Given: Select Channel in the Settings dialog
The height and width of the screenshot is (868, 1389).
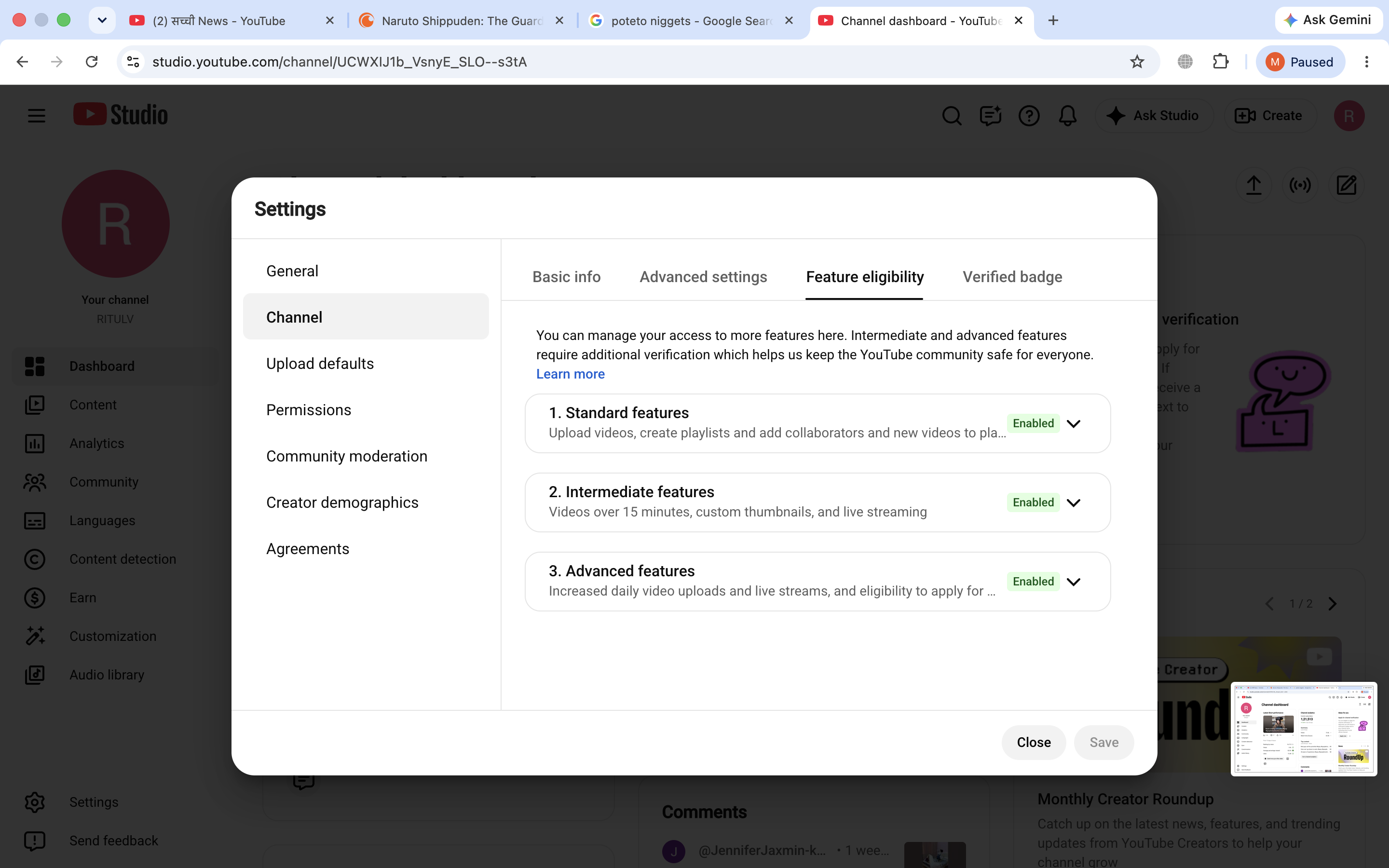Looking at the screenshot, I should [366, 317].
